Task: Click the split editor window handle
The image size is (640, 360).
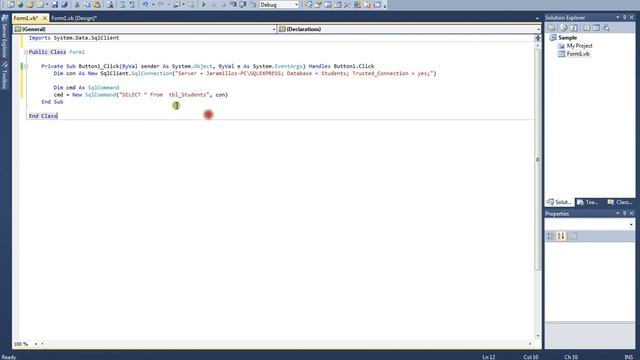Action: tap(538, 38)
